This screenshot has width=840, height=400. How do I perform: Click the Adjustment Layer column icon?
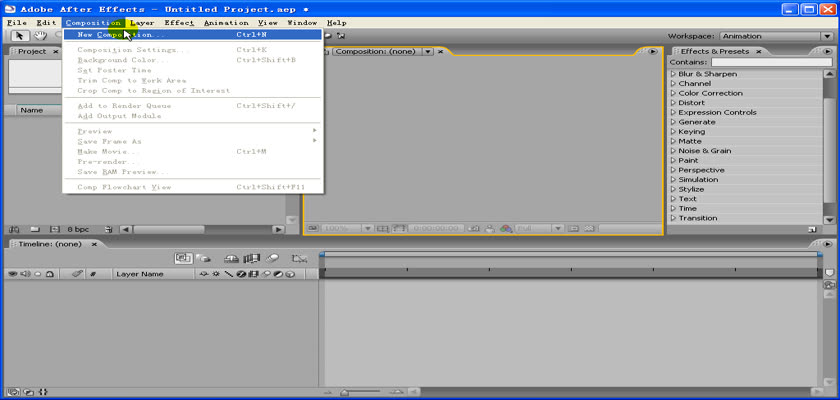pos(278,274)
